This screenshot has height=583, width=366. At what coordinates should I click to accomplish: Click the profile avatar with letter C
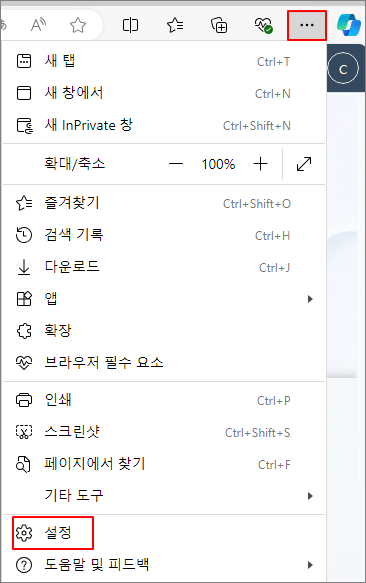tap(343, 69)
